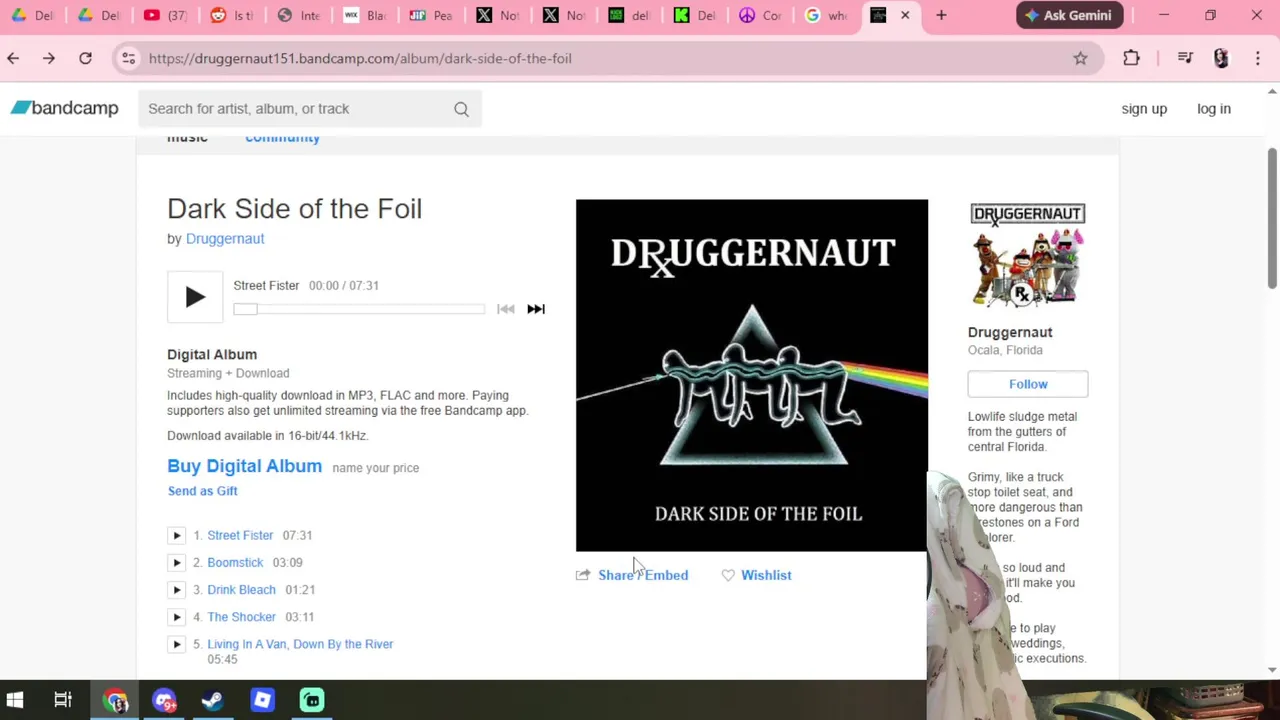This screenshot has width=1280, height=720.
Task: Go back to previous page
Action: (x=13, y=58)
